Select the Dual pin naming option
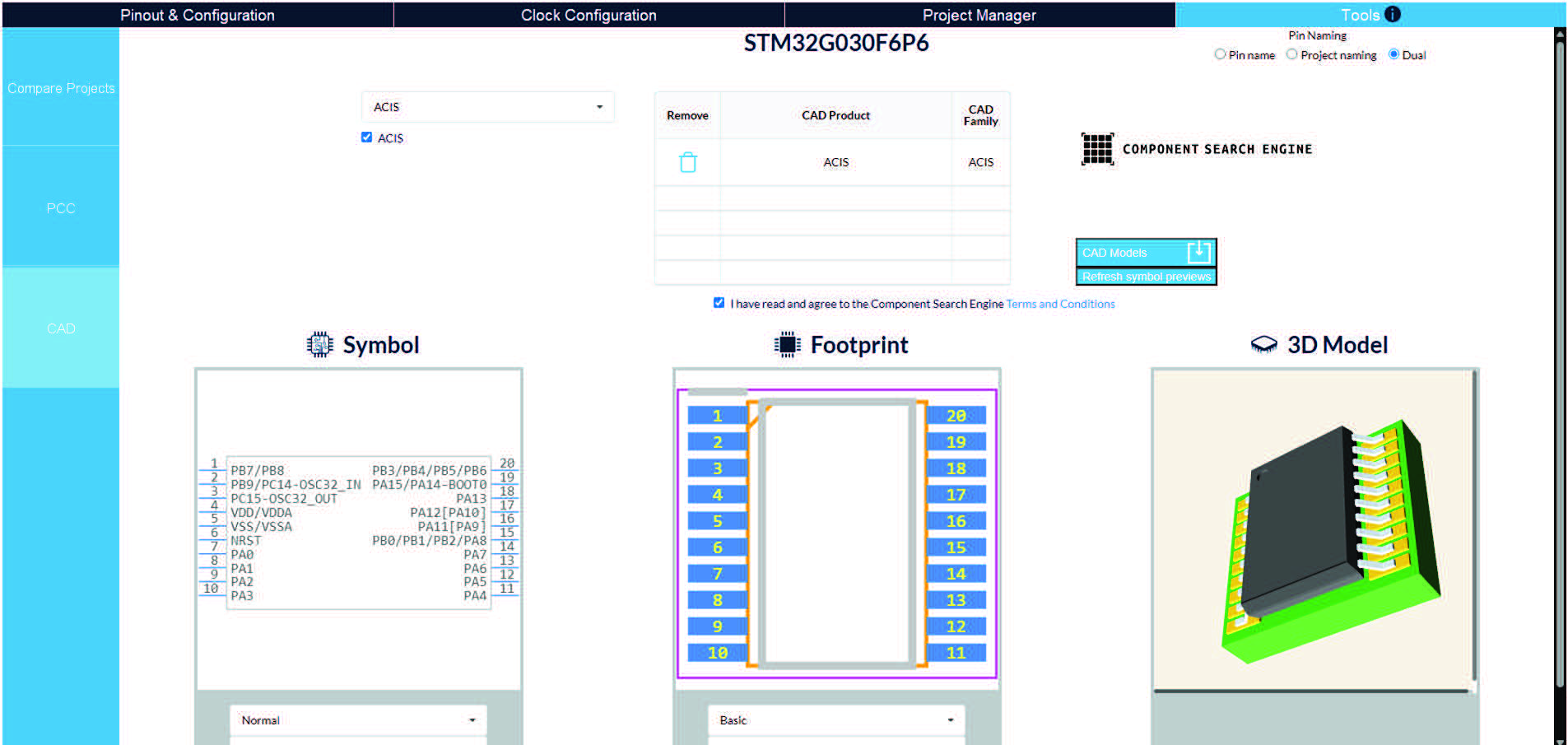Viewport: 1568px width, 745px height. [1394, 54]
